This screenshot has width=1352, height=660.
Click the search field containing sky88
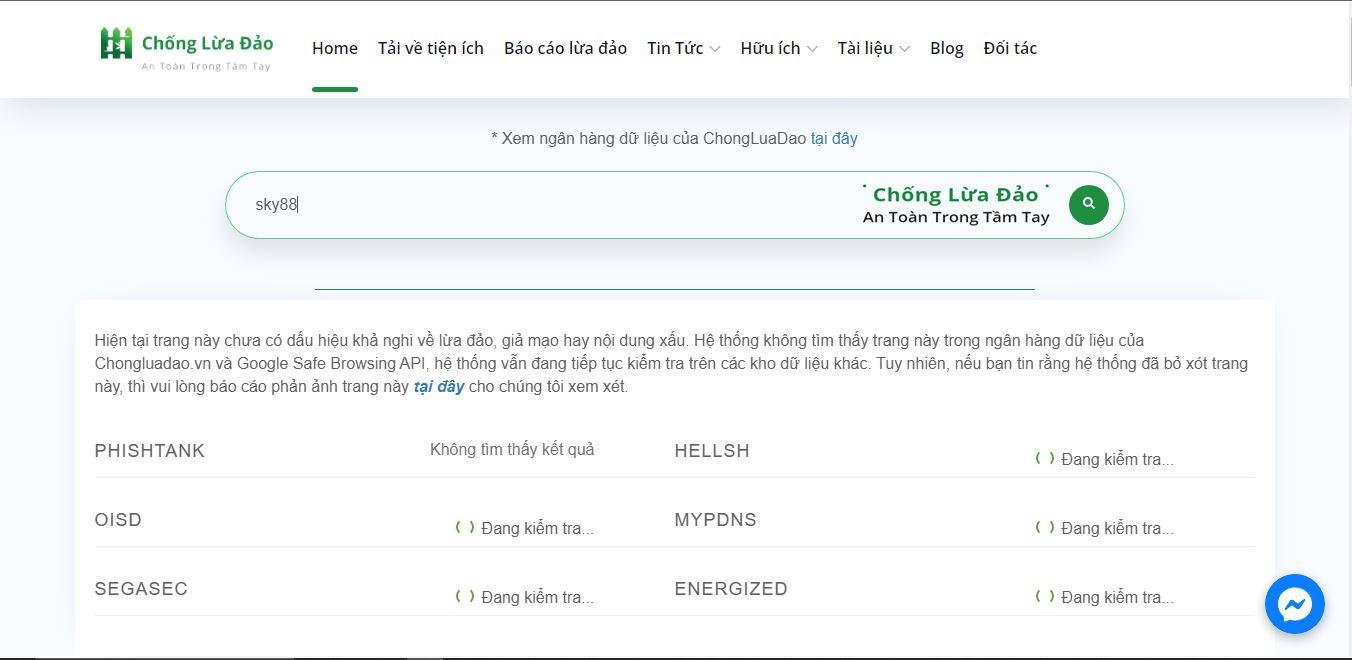(550, 205)
